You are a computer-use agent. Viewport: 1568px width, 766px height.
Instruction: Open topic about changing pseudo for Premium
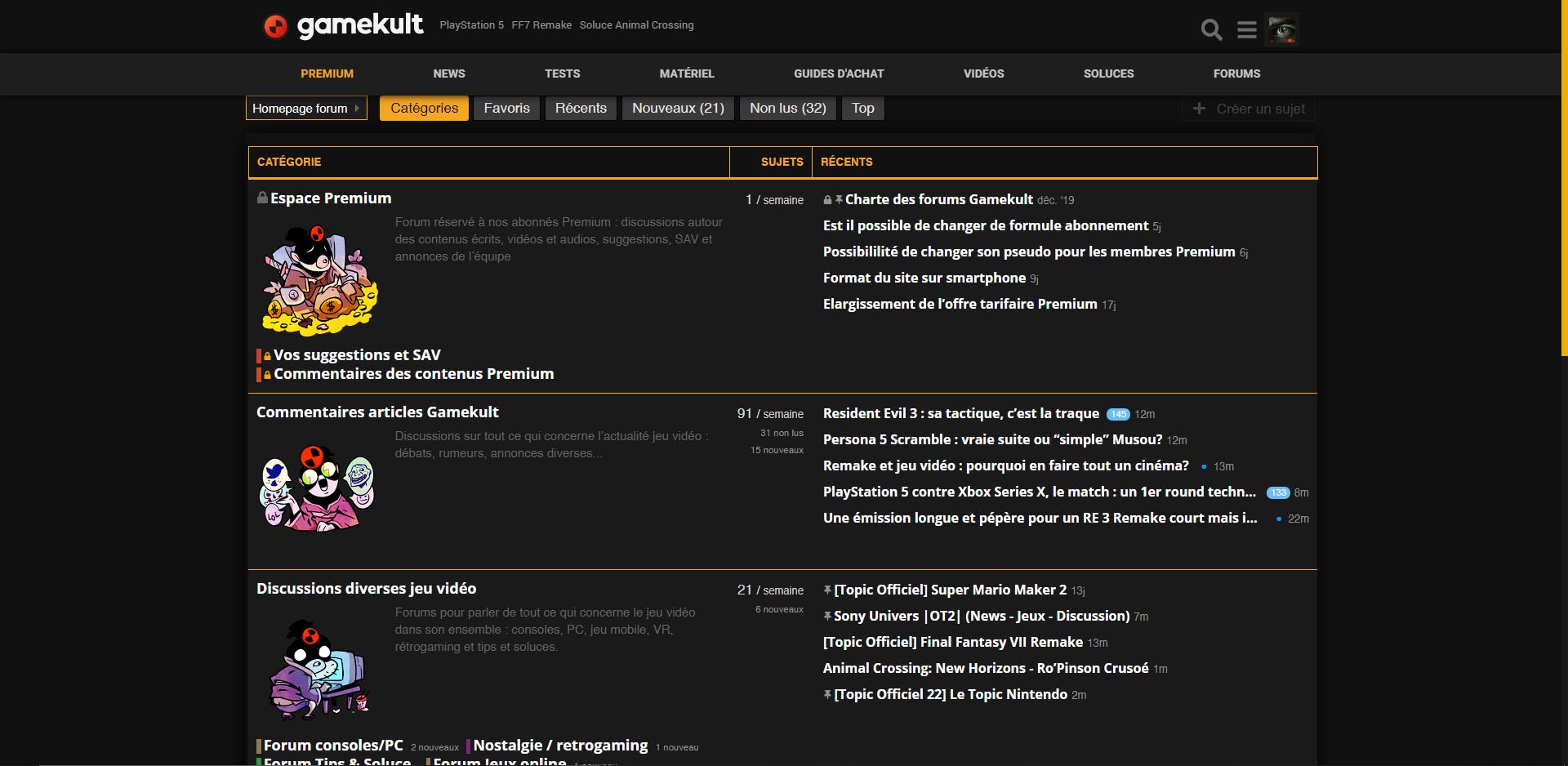pyautogui.click(x=1029, y=252)
